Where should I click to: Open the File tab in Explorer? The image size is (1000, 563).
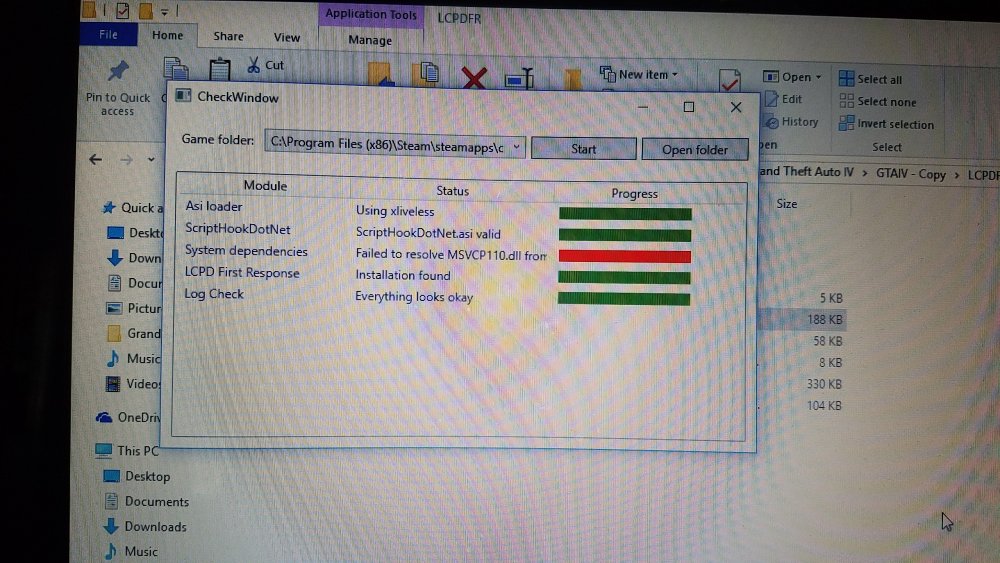(x=108, y=34)
